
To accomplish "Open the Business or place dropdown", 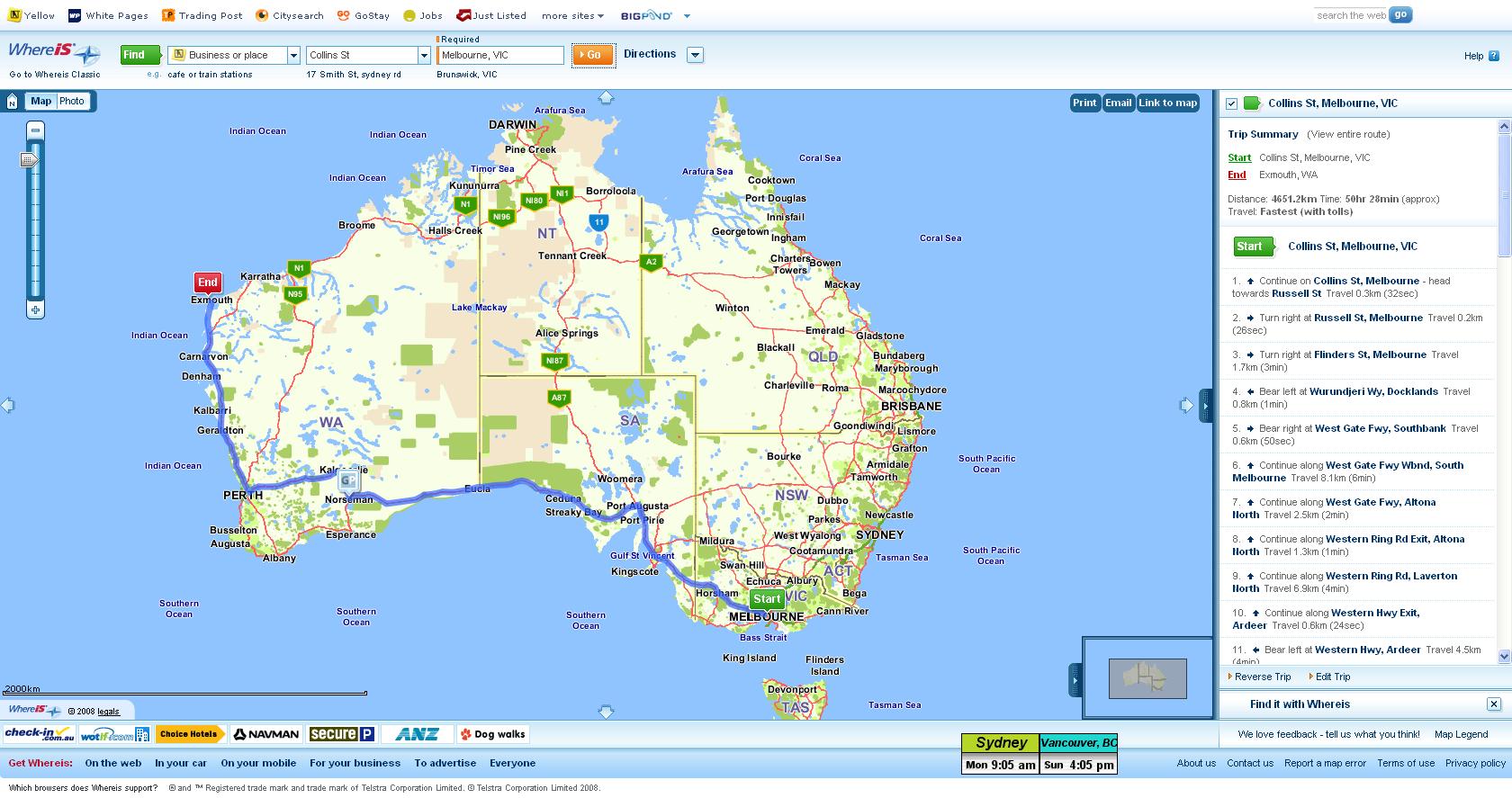I will 293,56.
